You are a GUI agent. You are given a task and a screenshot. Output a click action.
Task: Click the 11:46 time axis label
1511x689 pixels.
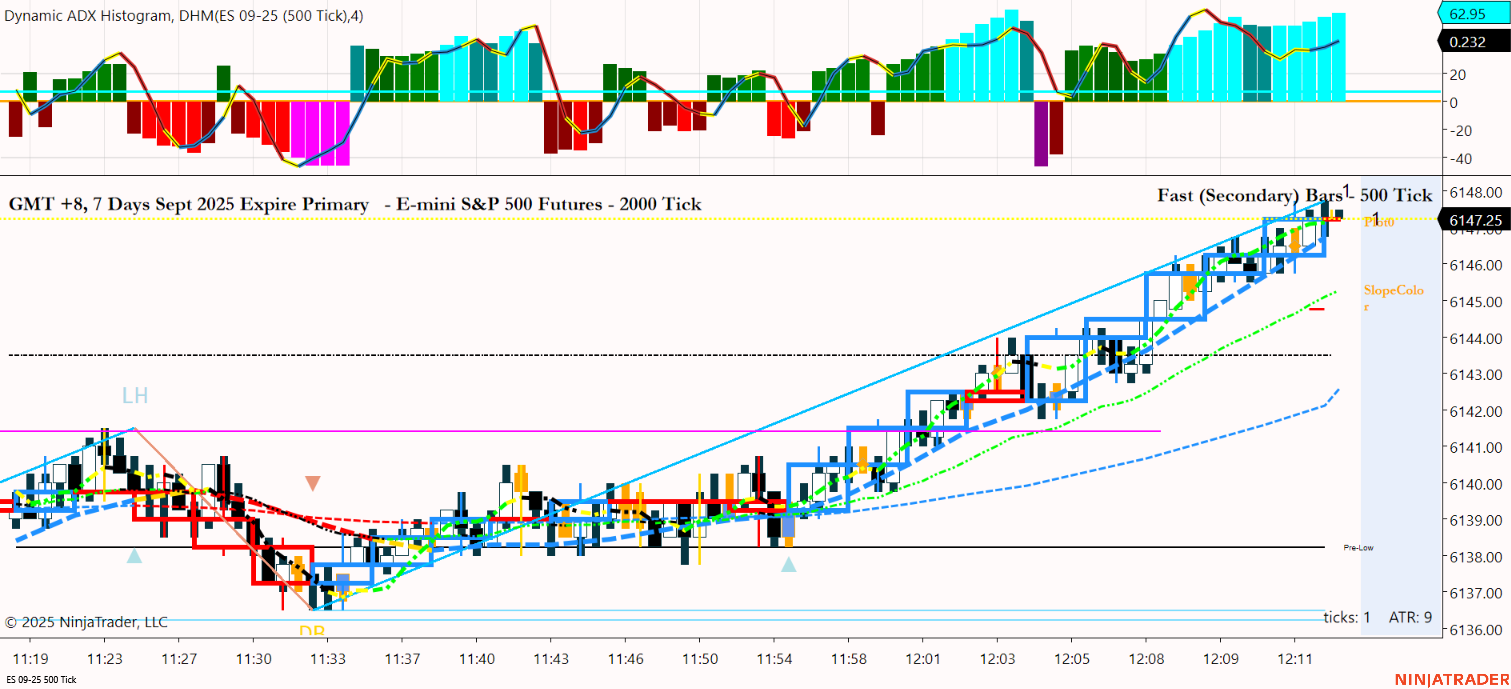point(624,659)
